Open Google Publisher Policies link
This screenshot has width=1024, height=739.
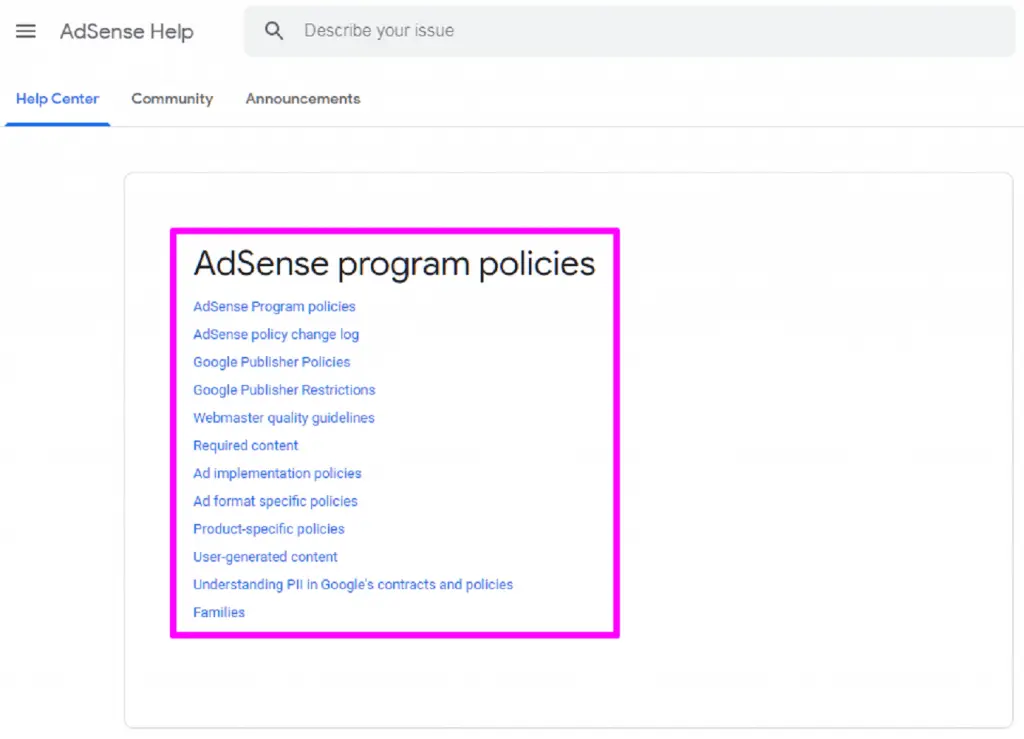click(x=272, y=362)
